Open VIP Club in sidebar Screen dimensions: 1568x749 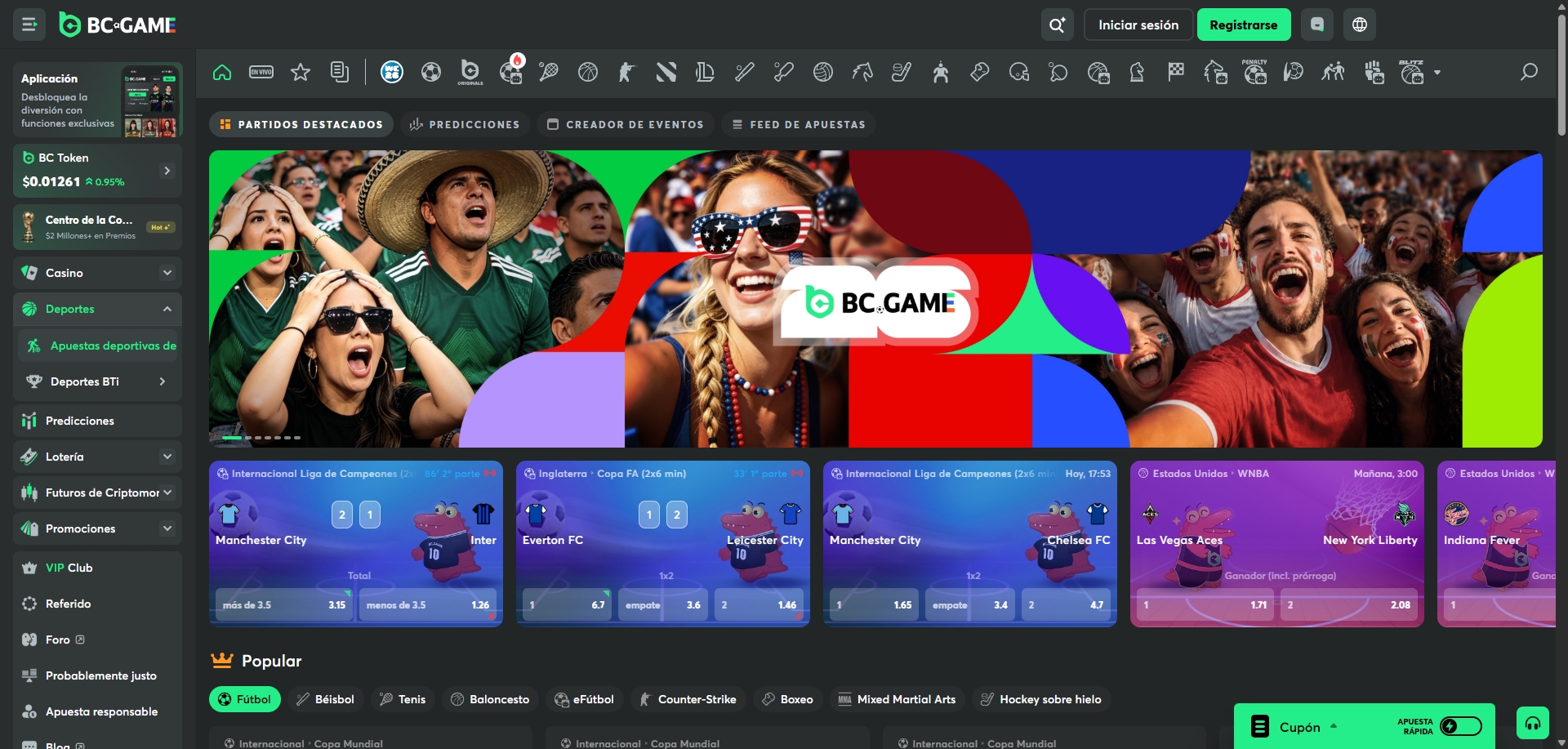pyautogui.click(x=97, y=568)
